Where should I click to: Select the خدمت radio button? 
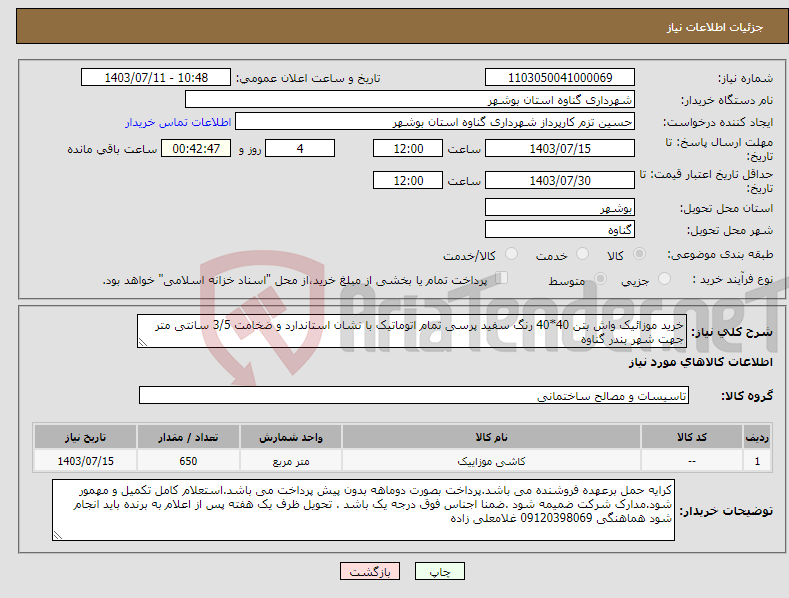point(582,254)
